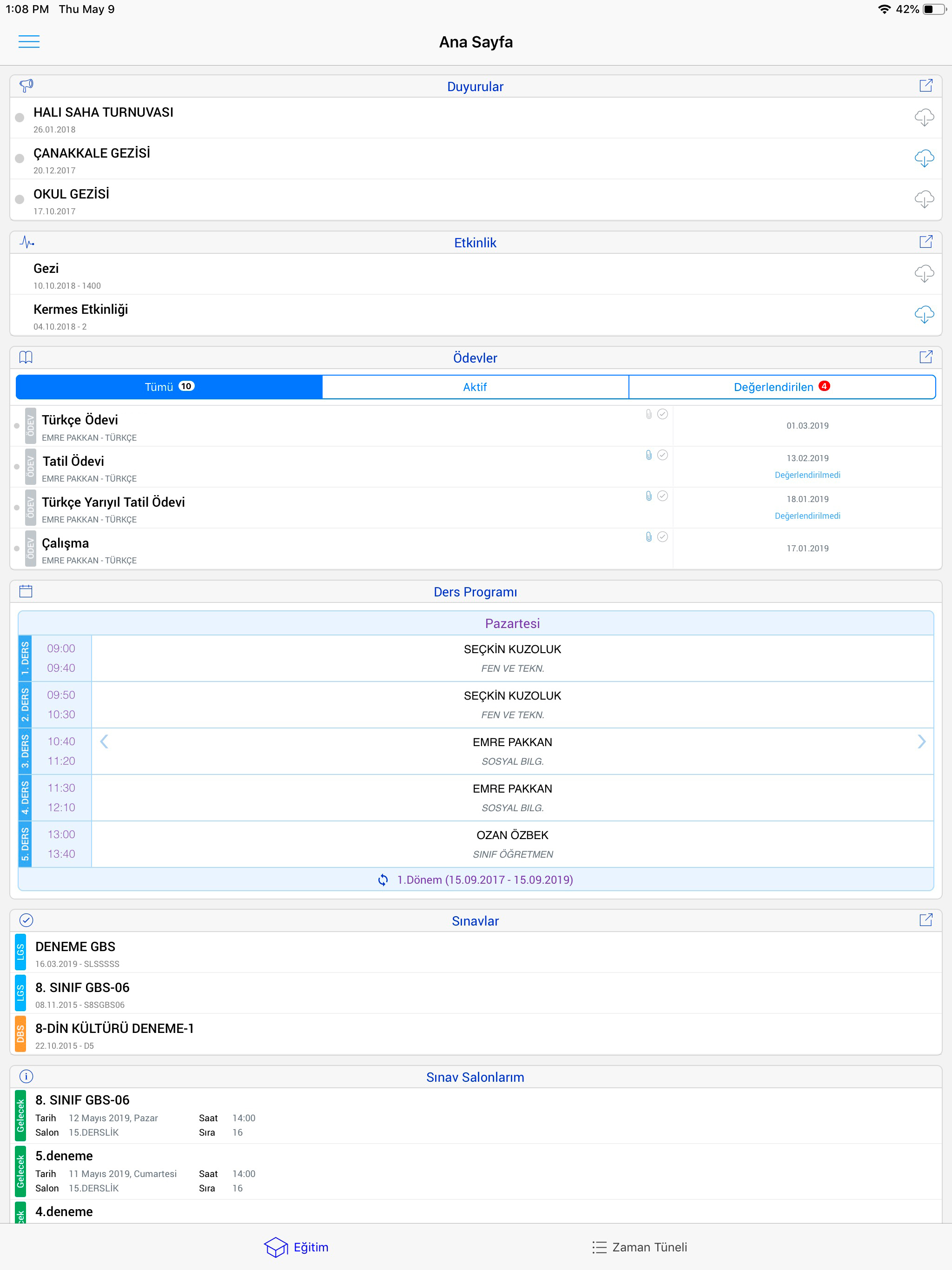Screen dimensions: 952x1270
Task: Switch to the Değerlendirilen tab
Action: [x=781, y=387]
